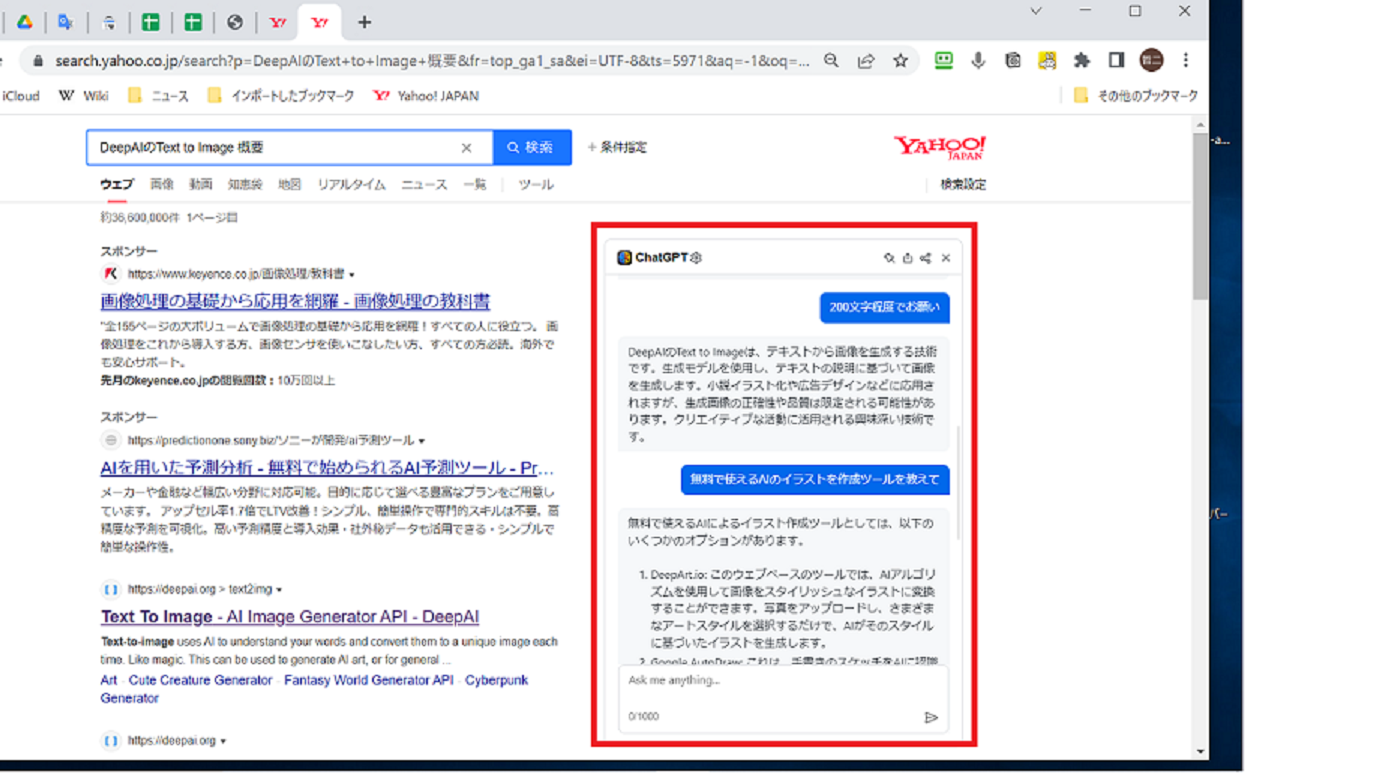Open the インポートしたブックマーク folder

[x=280, y=96]
